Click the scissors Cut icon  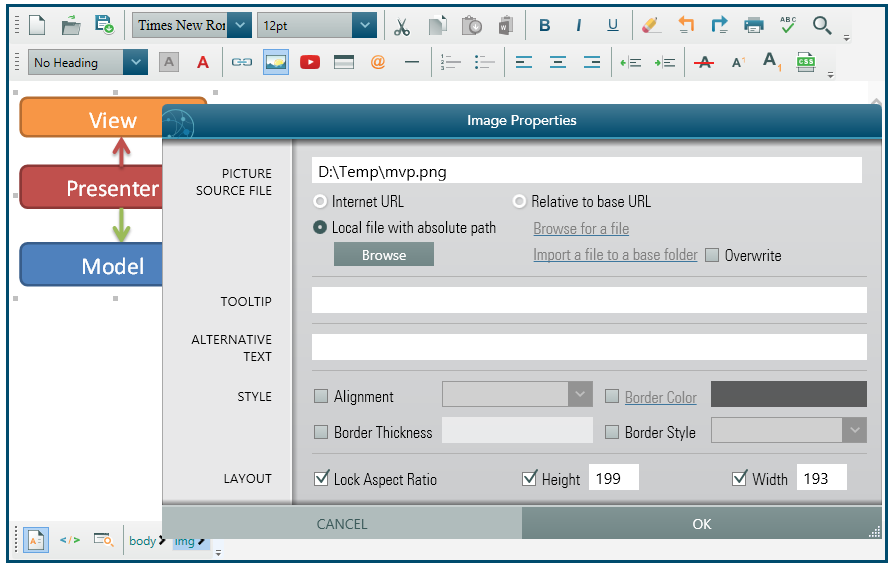[402, 26]
